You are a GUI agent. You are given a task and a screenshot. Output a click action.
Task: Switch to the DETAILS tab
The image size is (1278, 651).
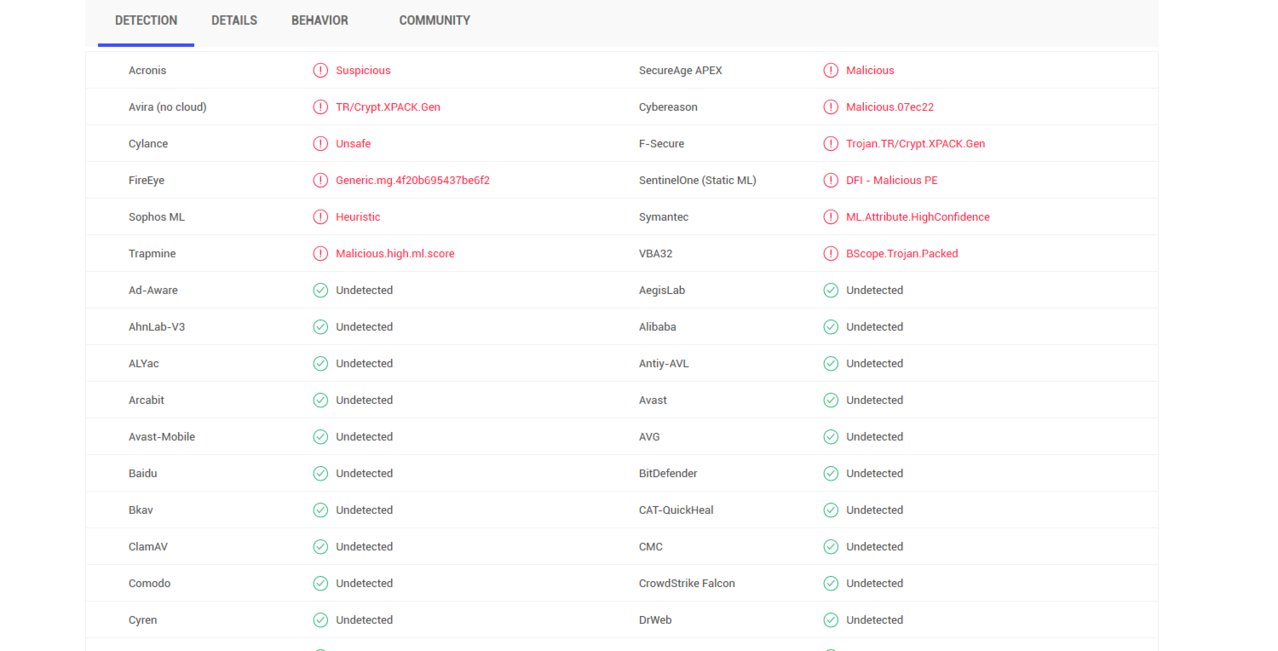[234, 20]
